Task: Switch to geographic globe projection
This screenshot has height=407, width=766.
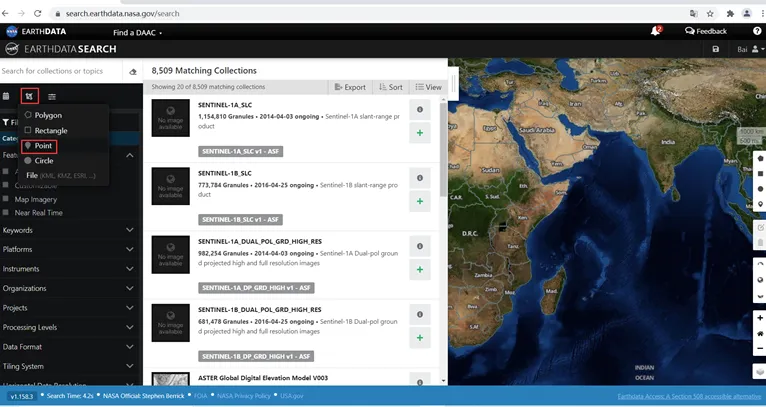Action: (x=760, y=280)
